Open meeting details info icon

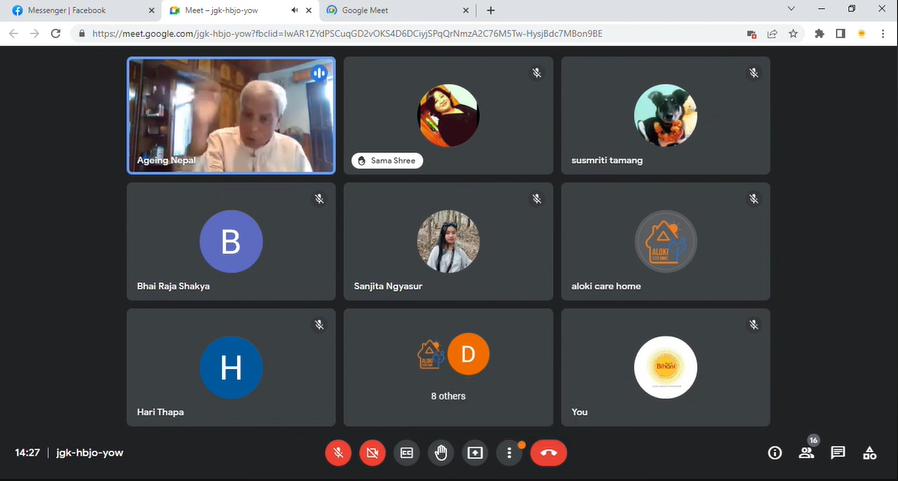point(774,453)
